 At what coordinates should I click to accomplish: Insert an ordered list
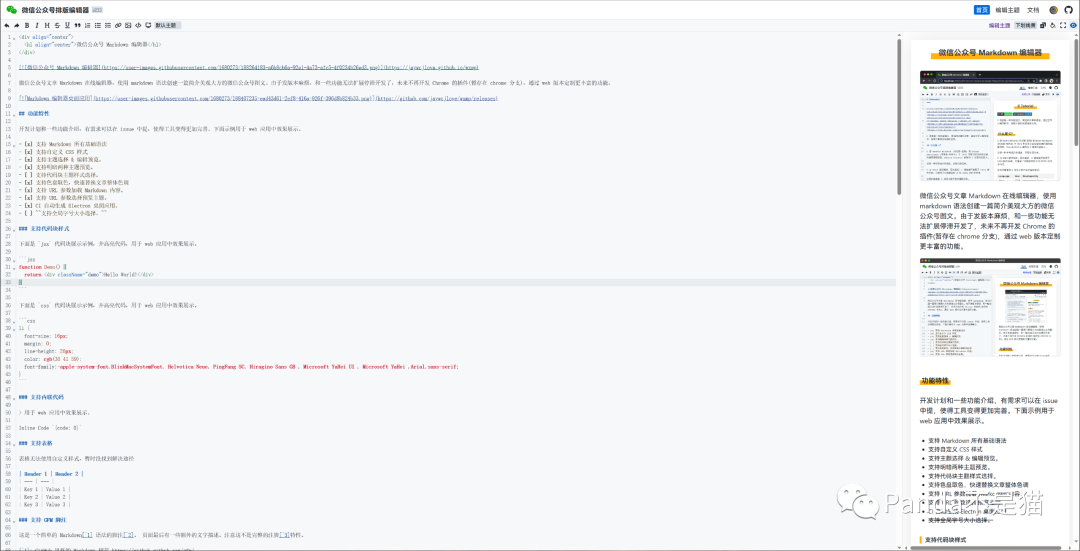[87, 25]
